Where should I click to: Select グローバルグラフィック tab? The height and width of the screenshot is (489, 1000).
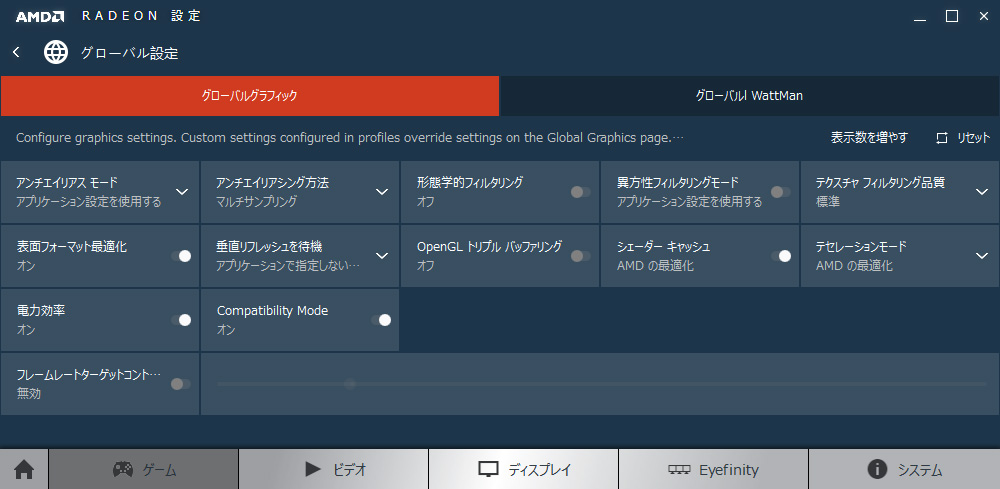click(x=250, y=96)
